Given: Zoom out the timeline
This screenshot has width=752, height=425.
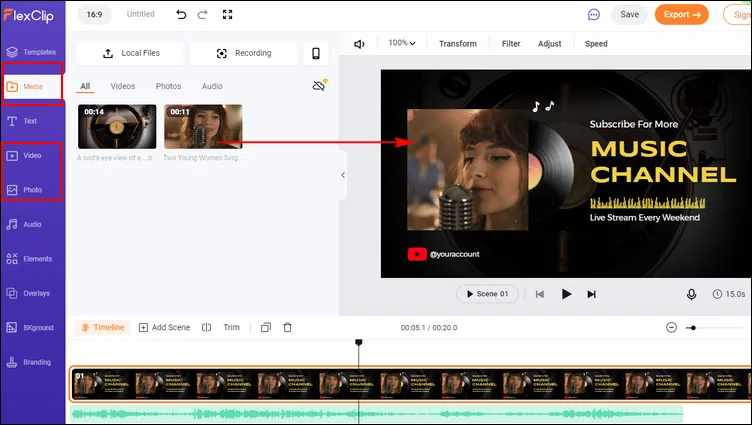Looking at the screenshot, I should (671, 328).
